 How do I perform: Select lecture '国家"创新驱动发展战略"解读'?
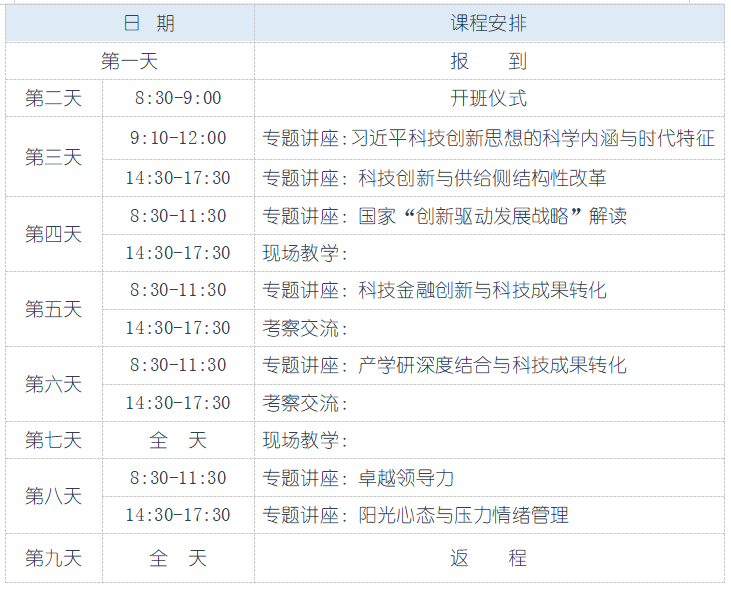click(x=493, y=216)
